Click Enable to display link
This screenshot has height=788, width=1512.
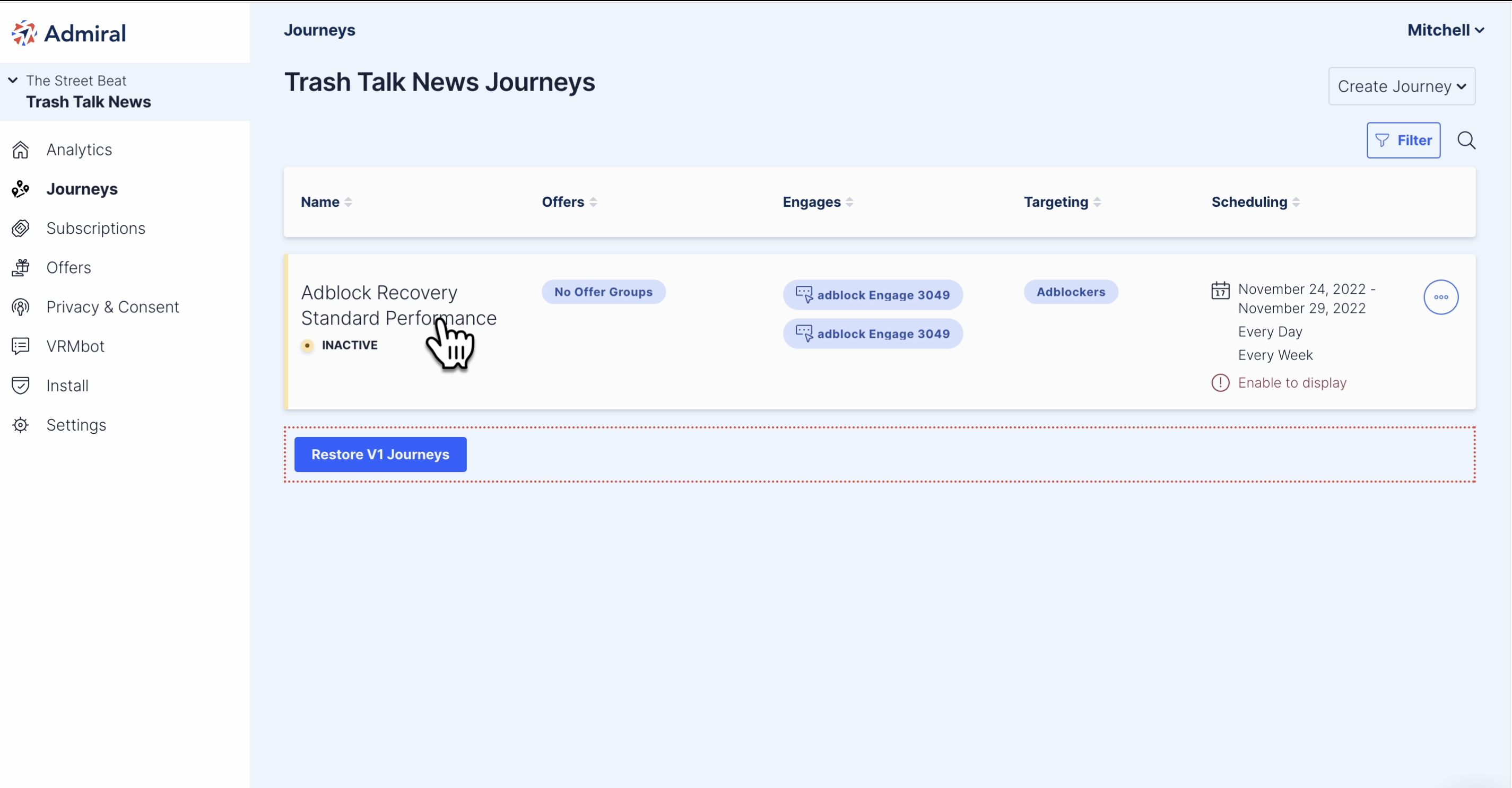(x=1292, y=382)
